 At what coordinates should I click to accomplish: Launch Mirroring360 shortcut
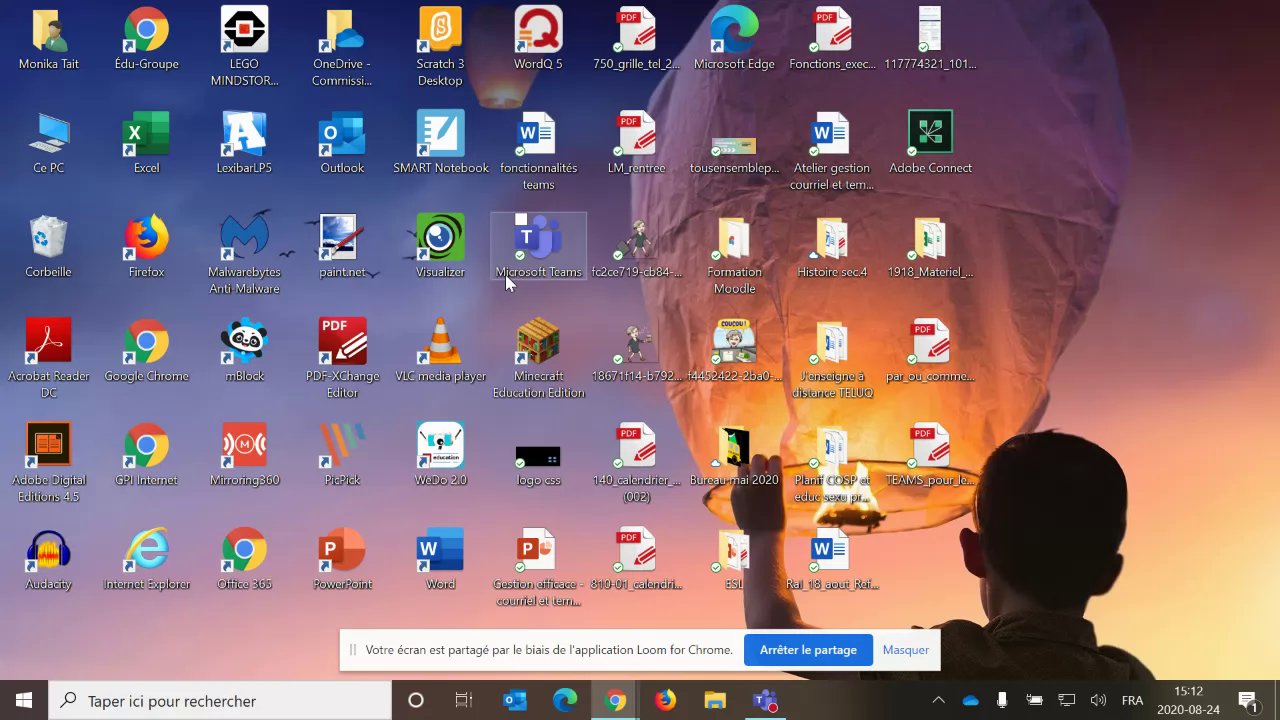click(244, 456)
